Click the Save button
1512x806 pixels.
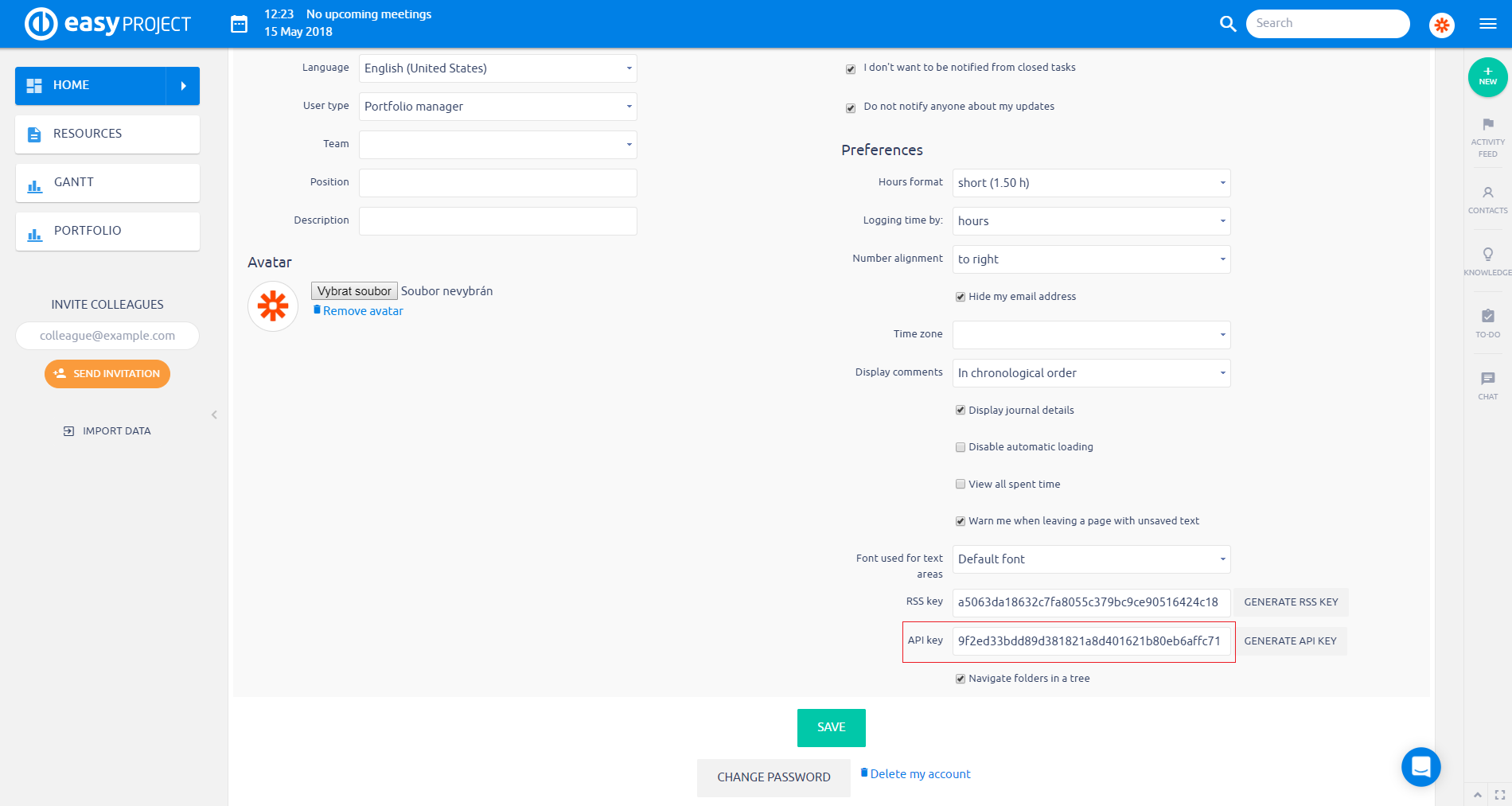[x=831, y=728]
